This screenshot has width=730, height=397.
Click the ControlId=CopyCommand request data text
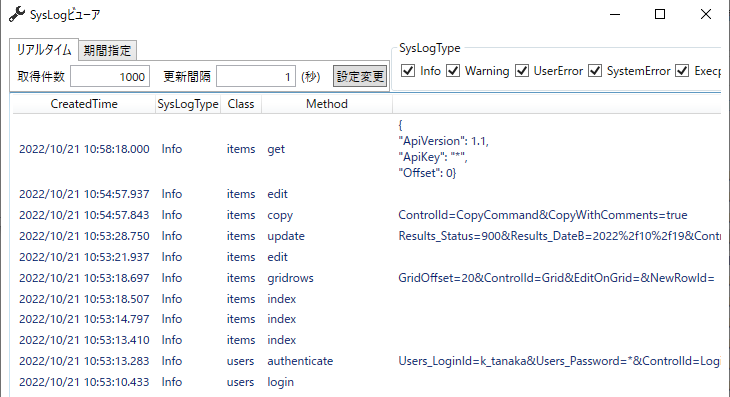(x=542, y=215)
